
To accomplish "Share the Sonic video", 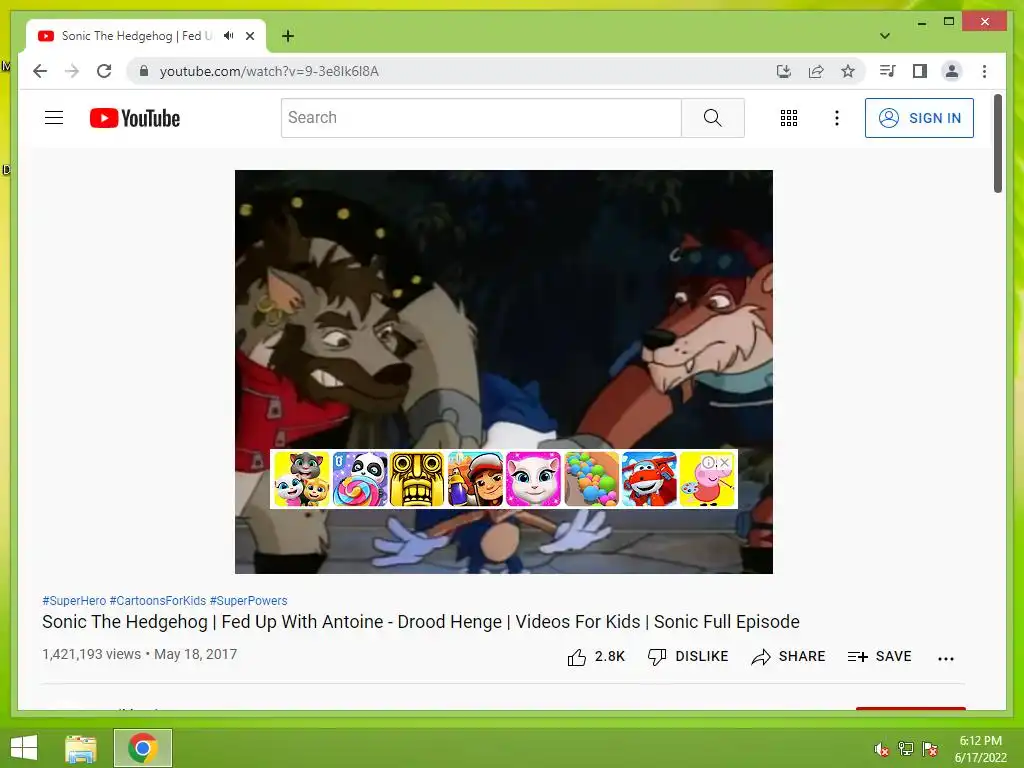I will click(788, 657).
